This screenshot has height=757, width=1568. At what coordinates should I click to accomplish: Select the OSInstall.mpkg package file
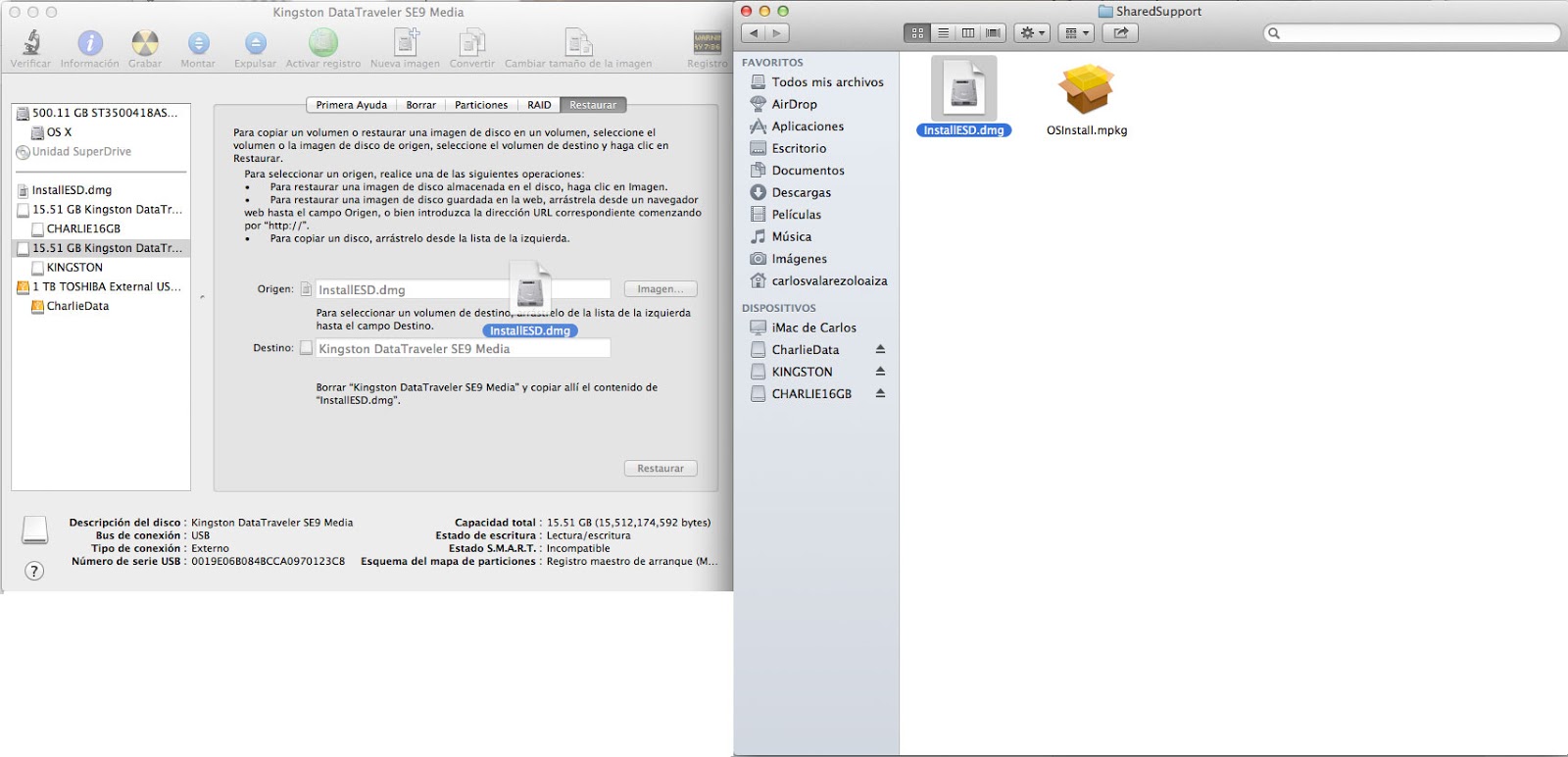click(x=1087, y=100)
